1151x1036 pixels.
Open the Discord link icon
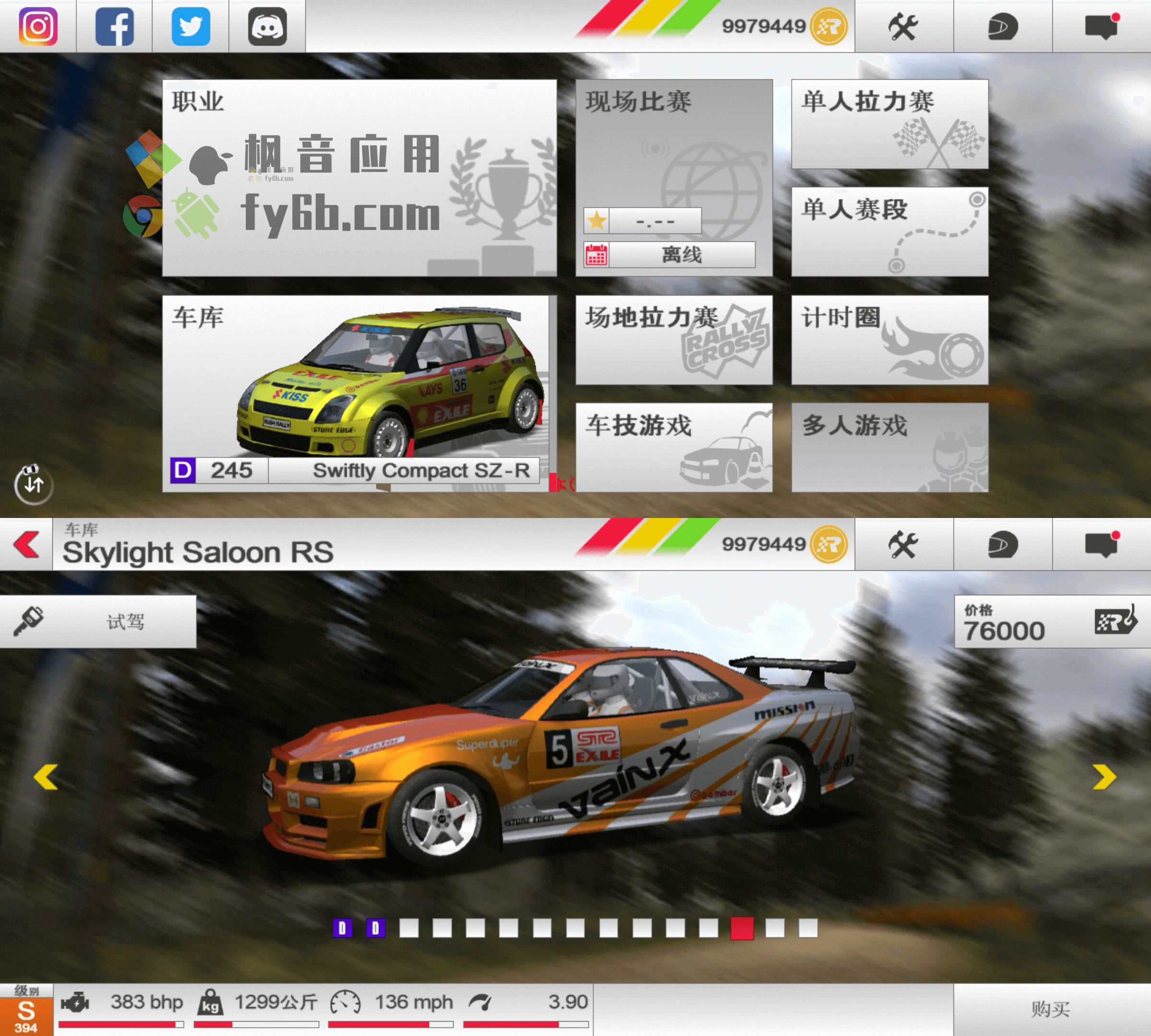pyautogui.click(x=267, y=26)
